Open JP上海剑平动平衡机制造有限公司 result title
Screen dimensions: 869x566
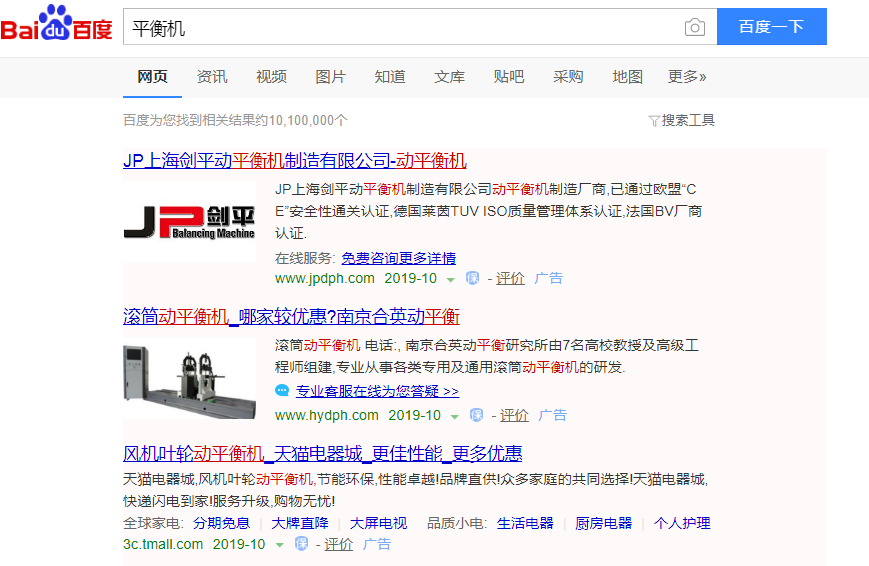(295, 161)
